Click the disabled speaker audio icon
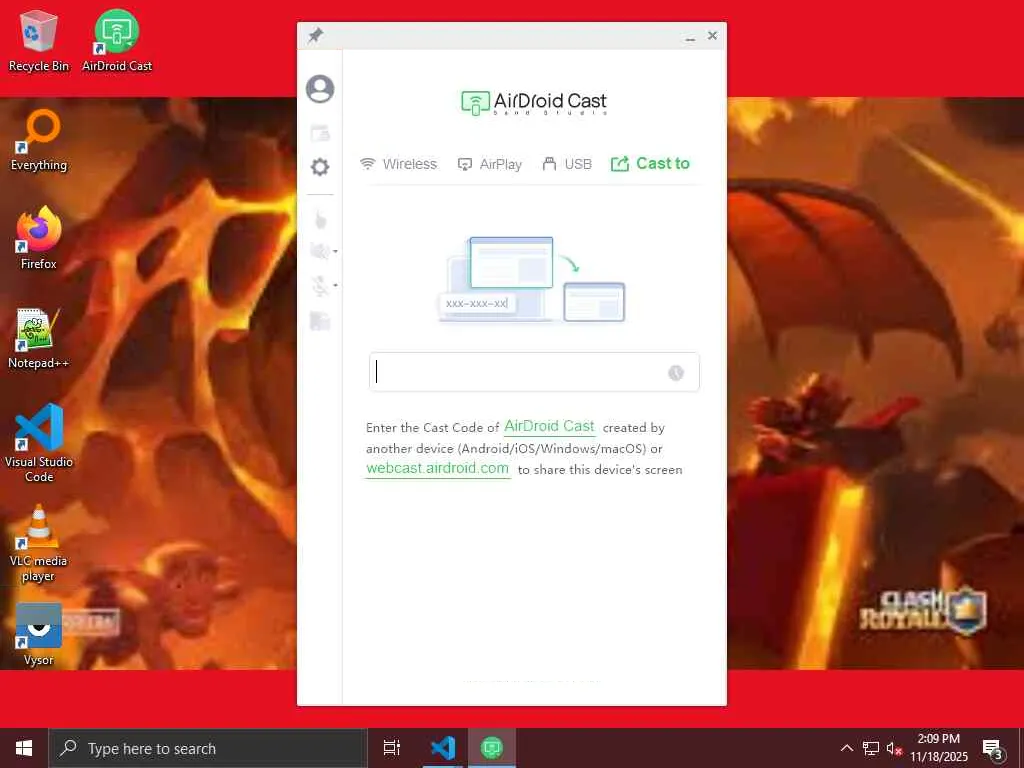The height and width of the screenshot is (768, 1024). click(319, 251)
